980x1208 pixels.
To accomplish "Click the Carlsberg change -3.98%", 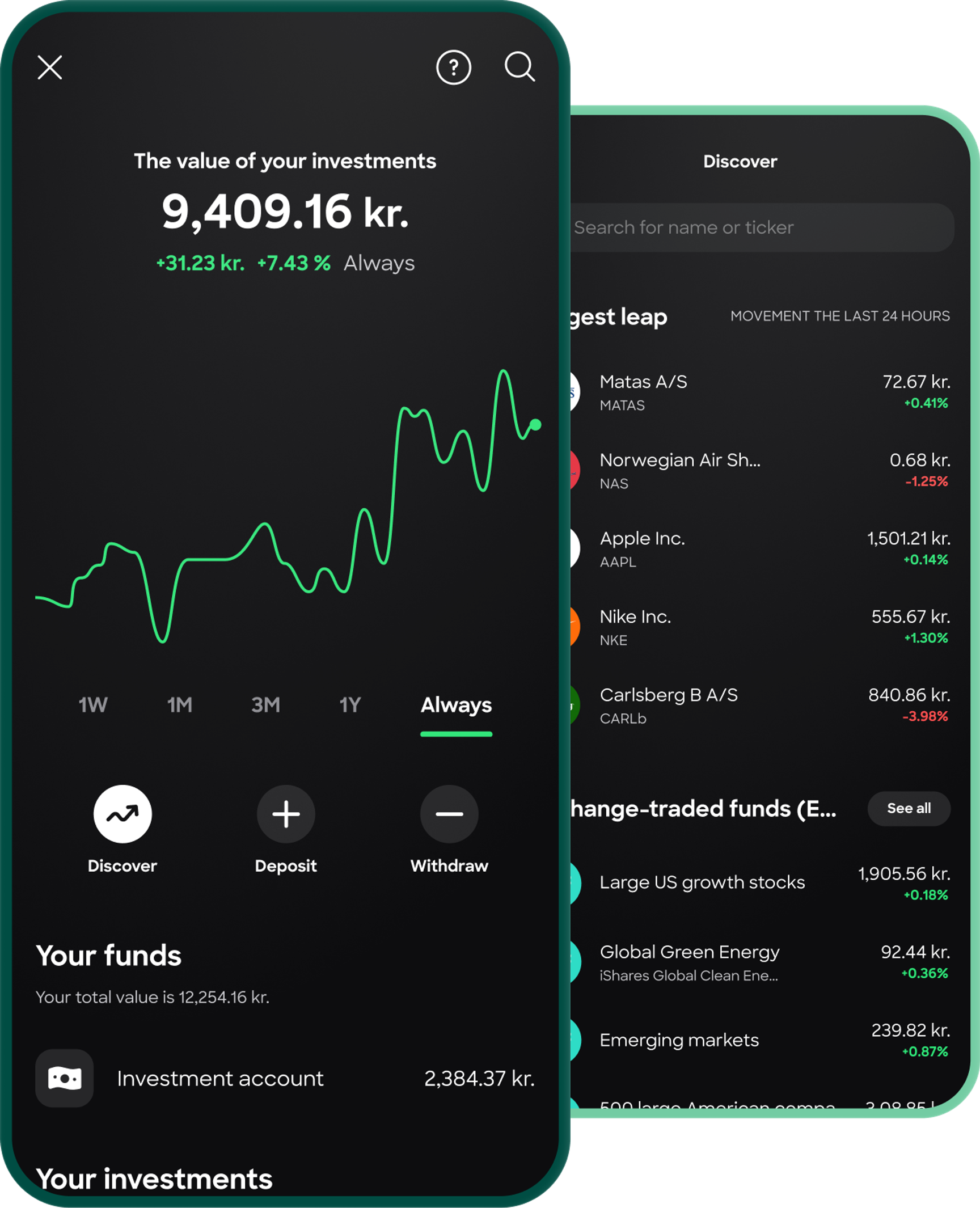I will 925,716.
